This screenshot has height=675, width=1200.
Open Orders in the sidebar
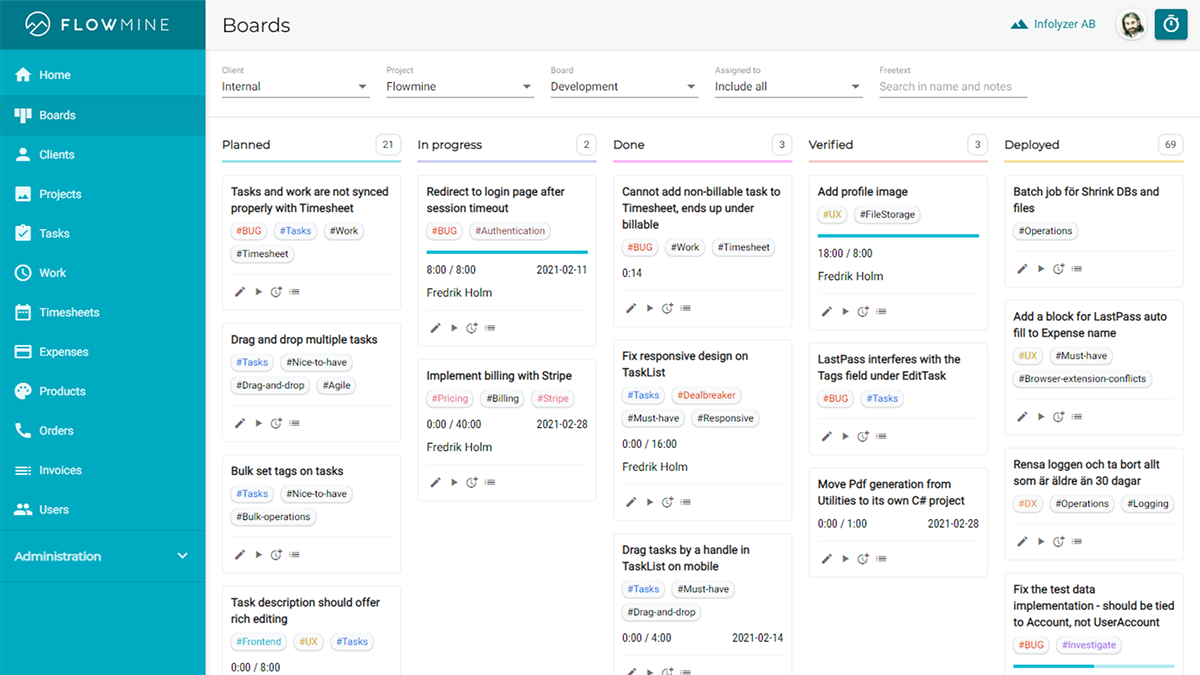[x=102, y=431]
